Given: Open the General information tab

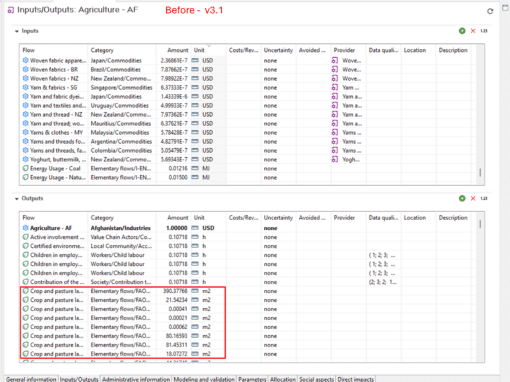Looking at the screenshot, I should click(x=31, y=379).
